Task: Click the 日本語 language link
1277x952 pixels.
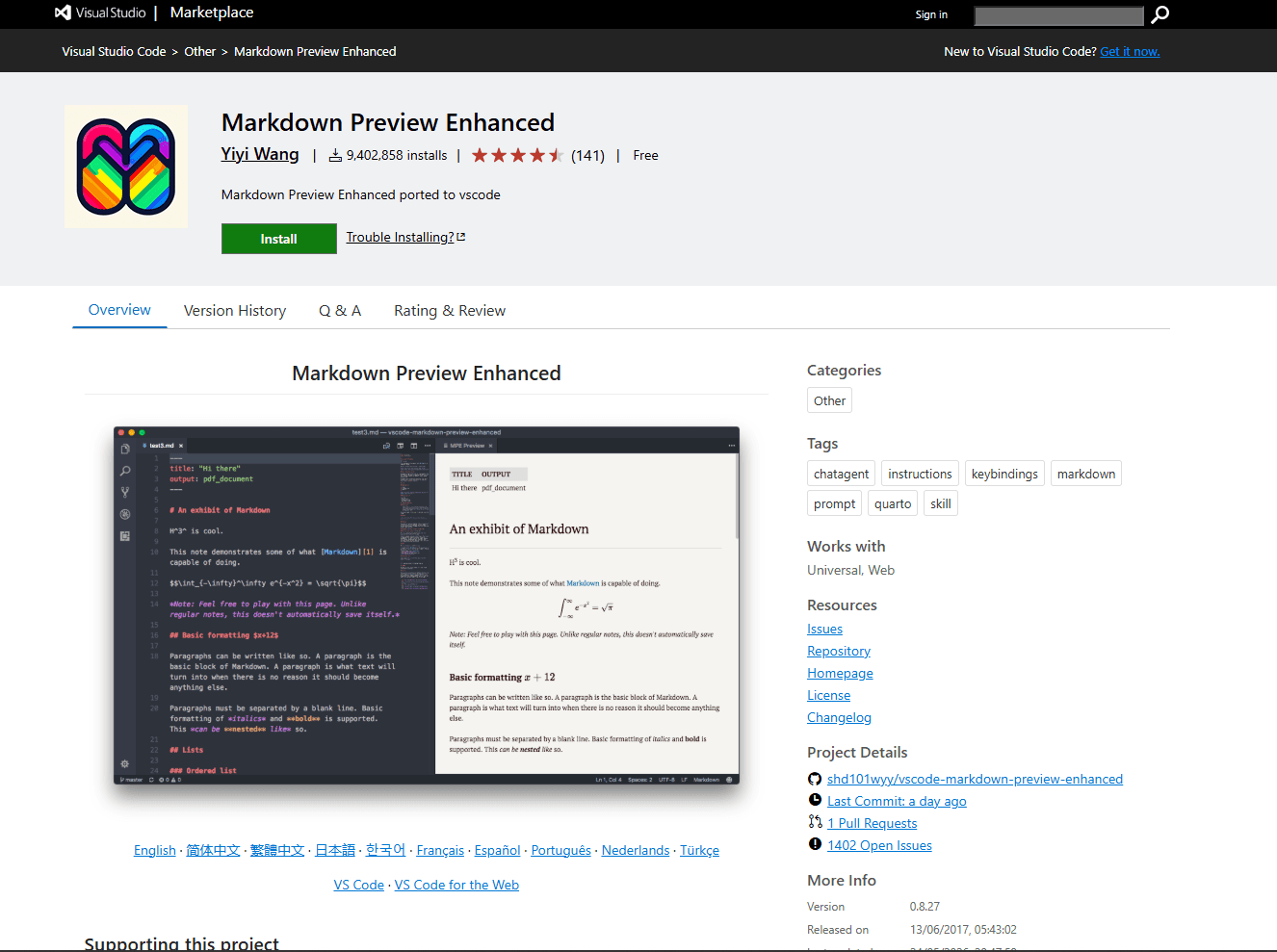Action: [335, 850]
